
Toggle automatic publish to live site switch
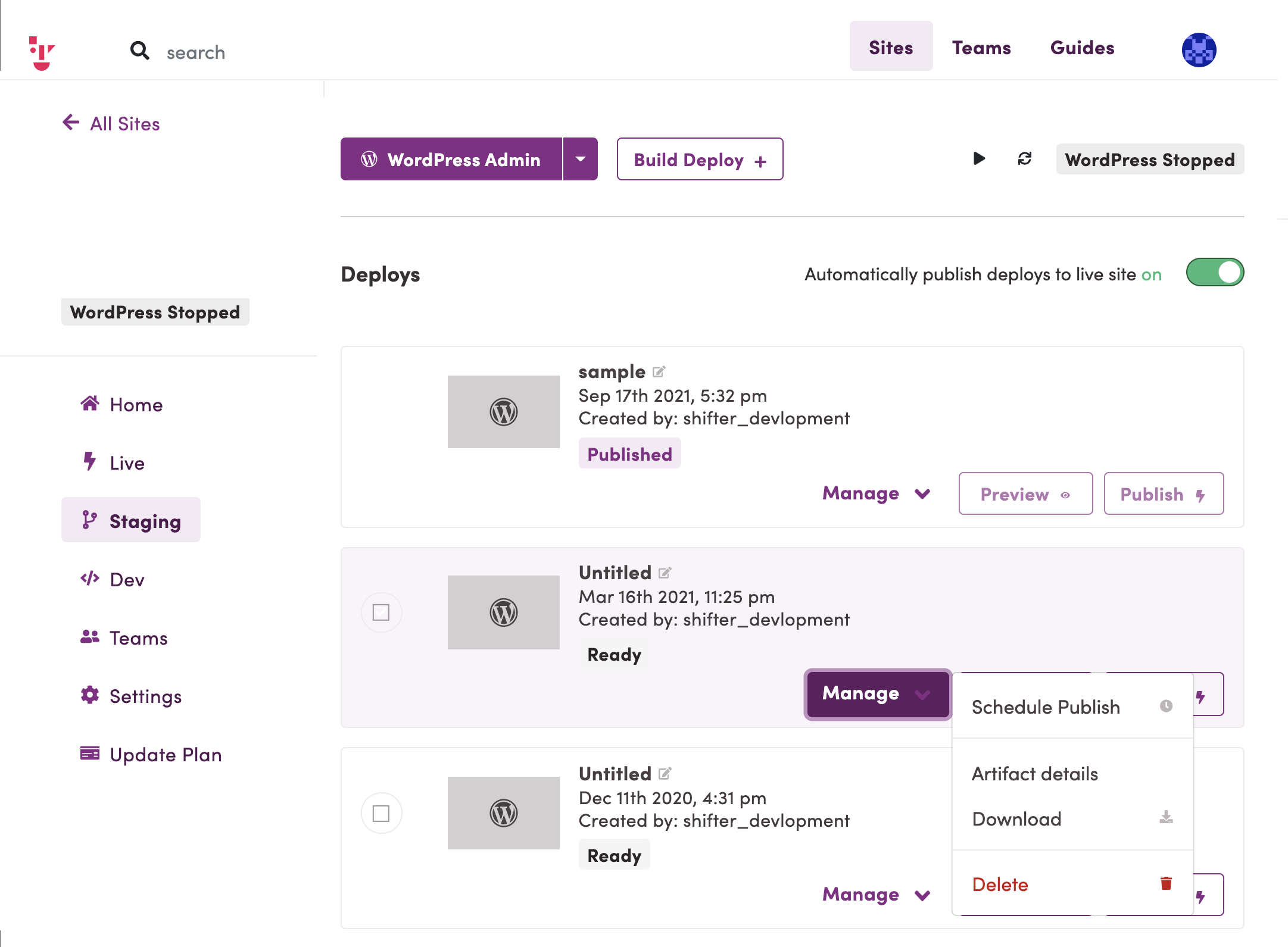coord(1215,273)
